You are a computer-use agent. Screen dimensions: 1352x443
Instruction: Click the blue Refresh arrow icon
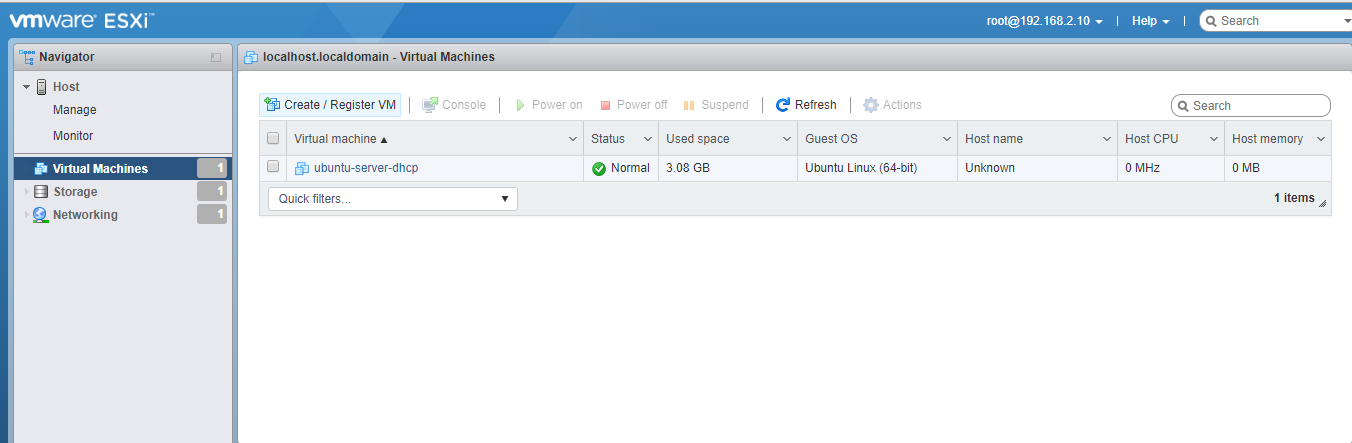click(x=783, y=105)
